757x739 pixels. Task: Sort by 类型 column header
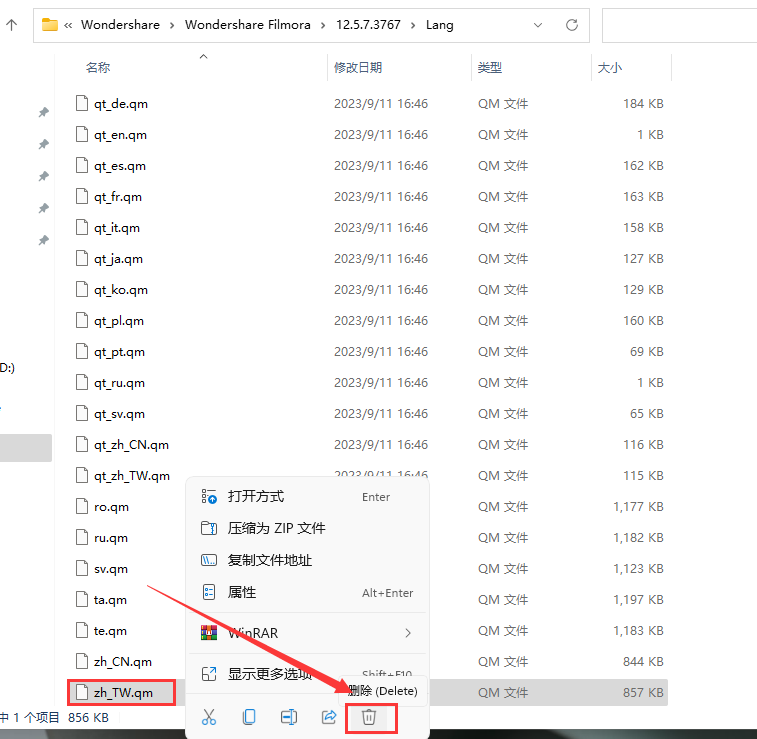tap(490, 68)
